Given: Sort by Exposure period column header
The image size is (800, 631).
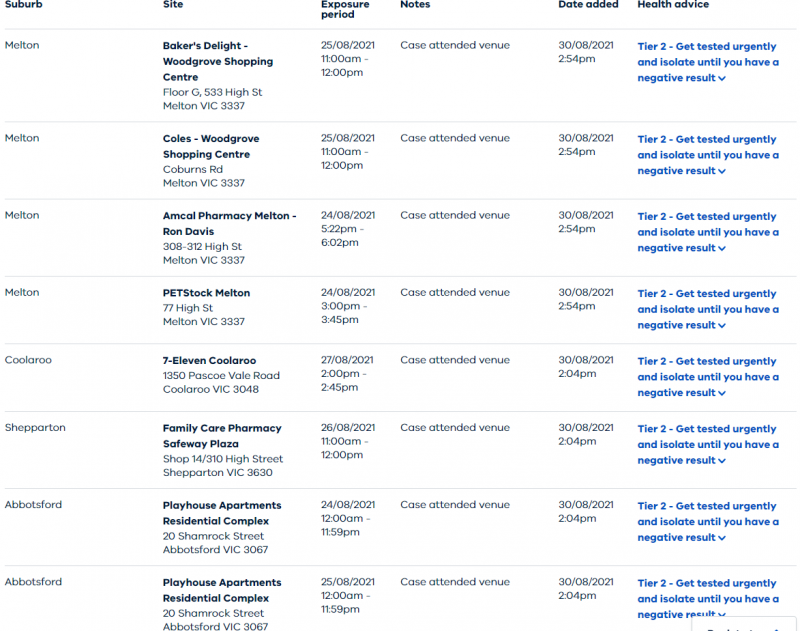Looking at the screenshot, I should coord(345,9).
